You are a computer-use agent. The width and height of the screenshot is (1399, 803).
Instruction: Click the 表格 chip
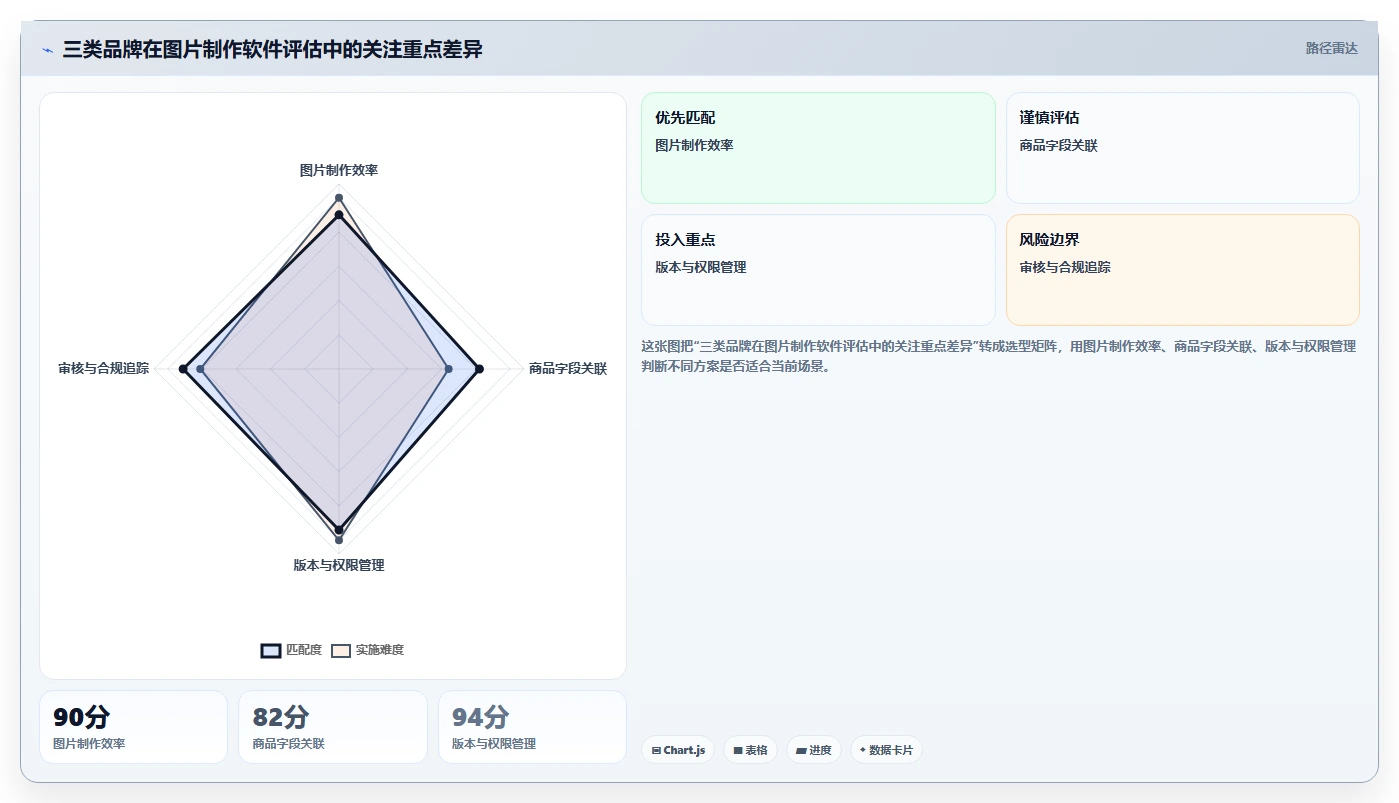coord(750,750)
